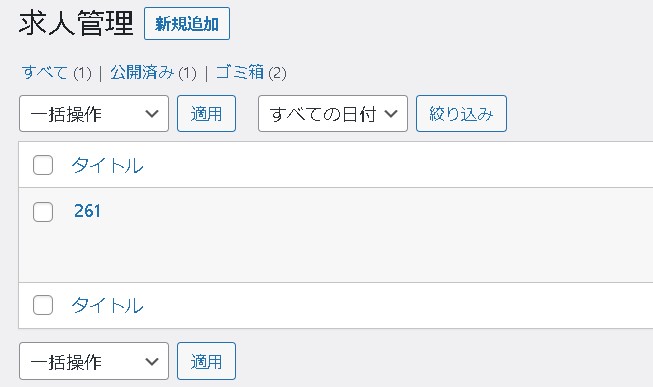Filter list by 公開済み status
Viewport: 653px width, 387px height.
click(x=142, y=72)
